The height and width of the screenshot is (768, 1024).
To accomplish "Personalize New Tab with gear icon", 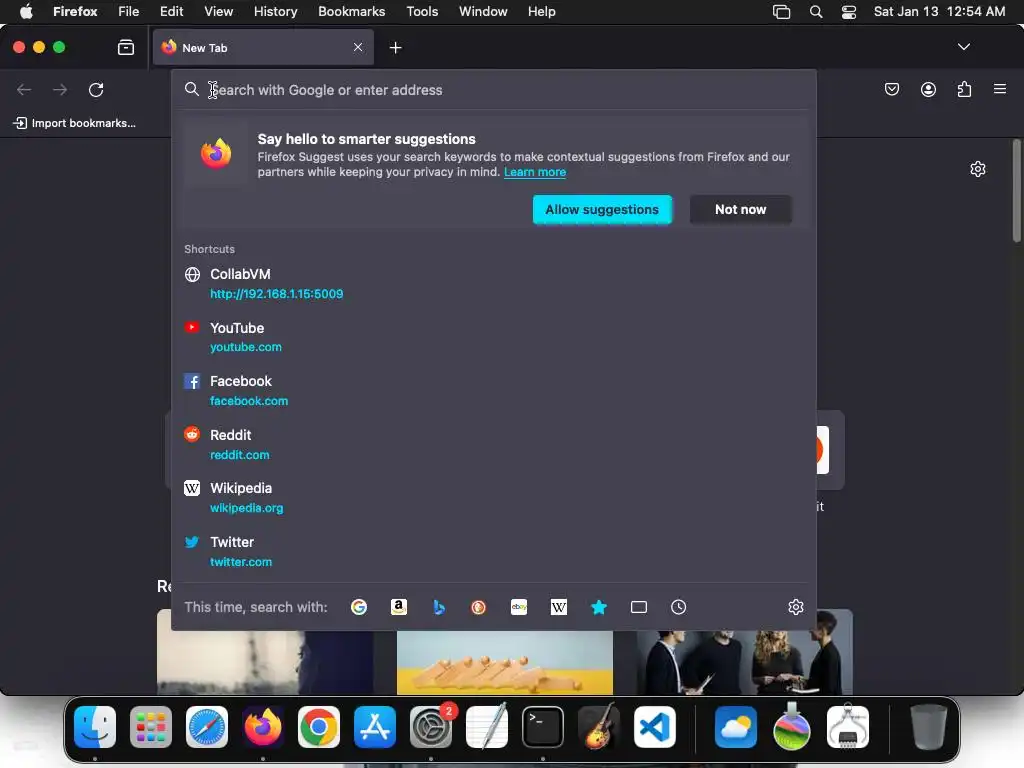I will coord(978,169).
